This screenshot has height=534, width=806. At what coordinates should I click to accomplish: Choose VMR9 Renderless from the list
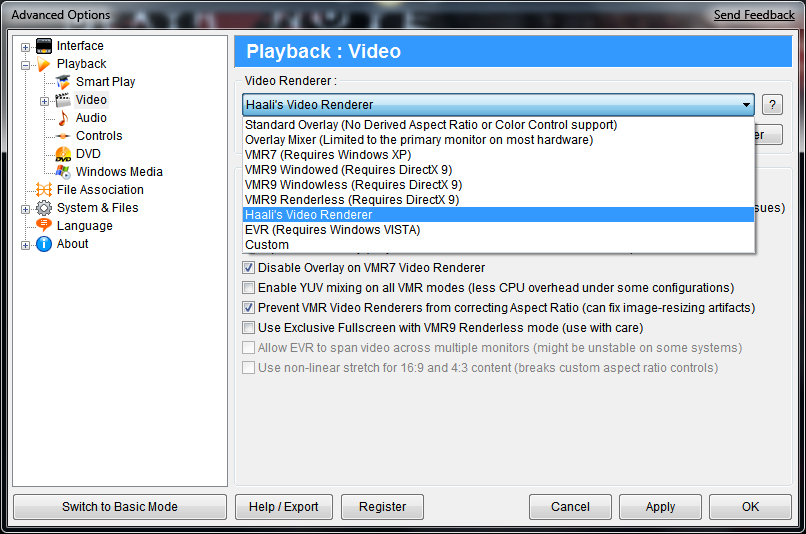351,200
